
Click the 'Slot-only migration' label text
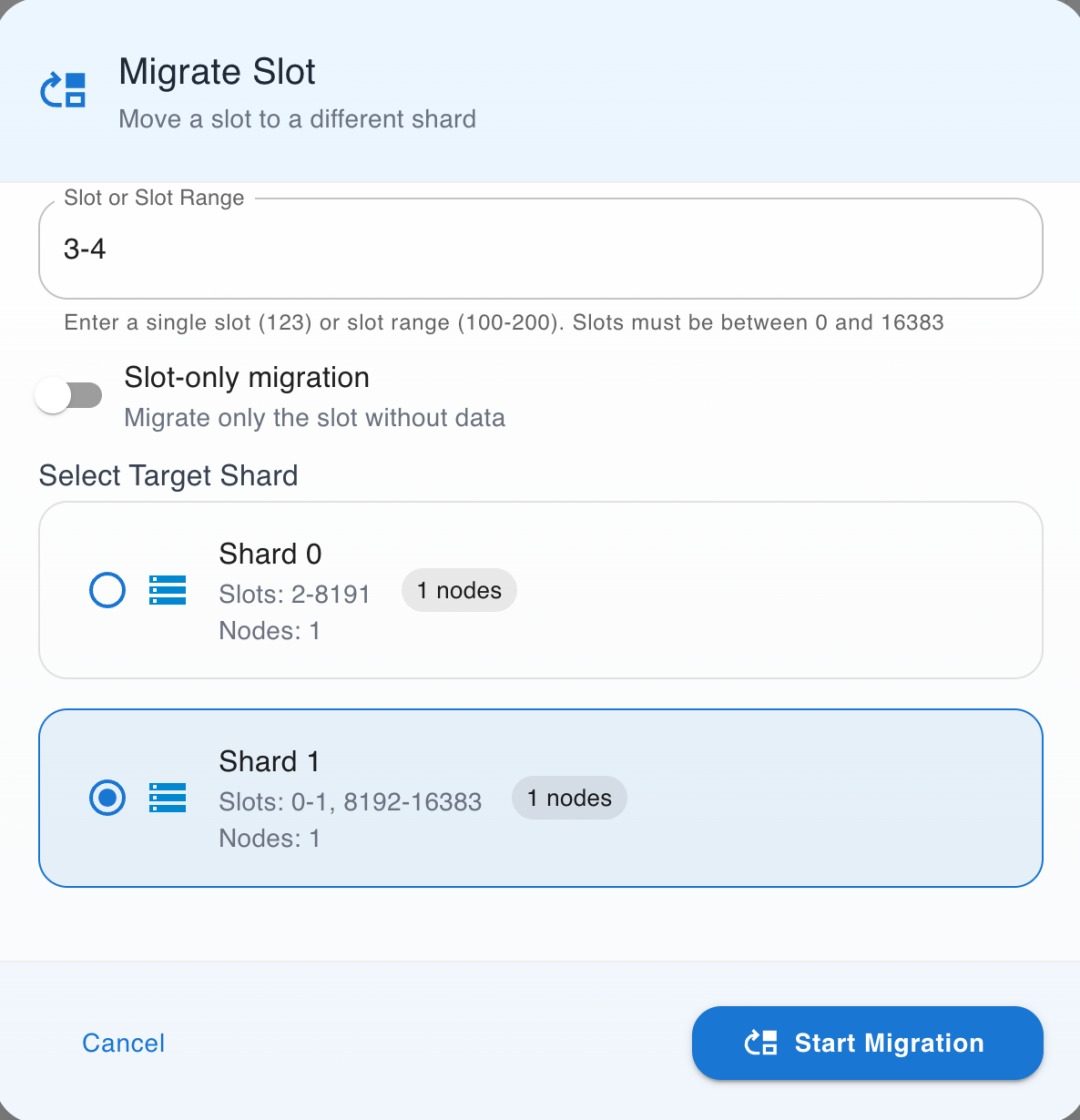point(246,377)
